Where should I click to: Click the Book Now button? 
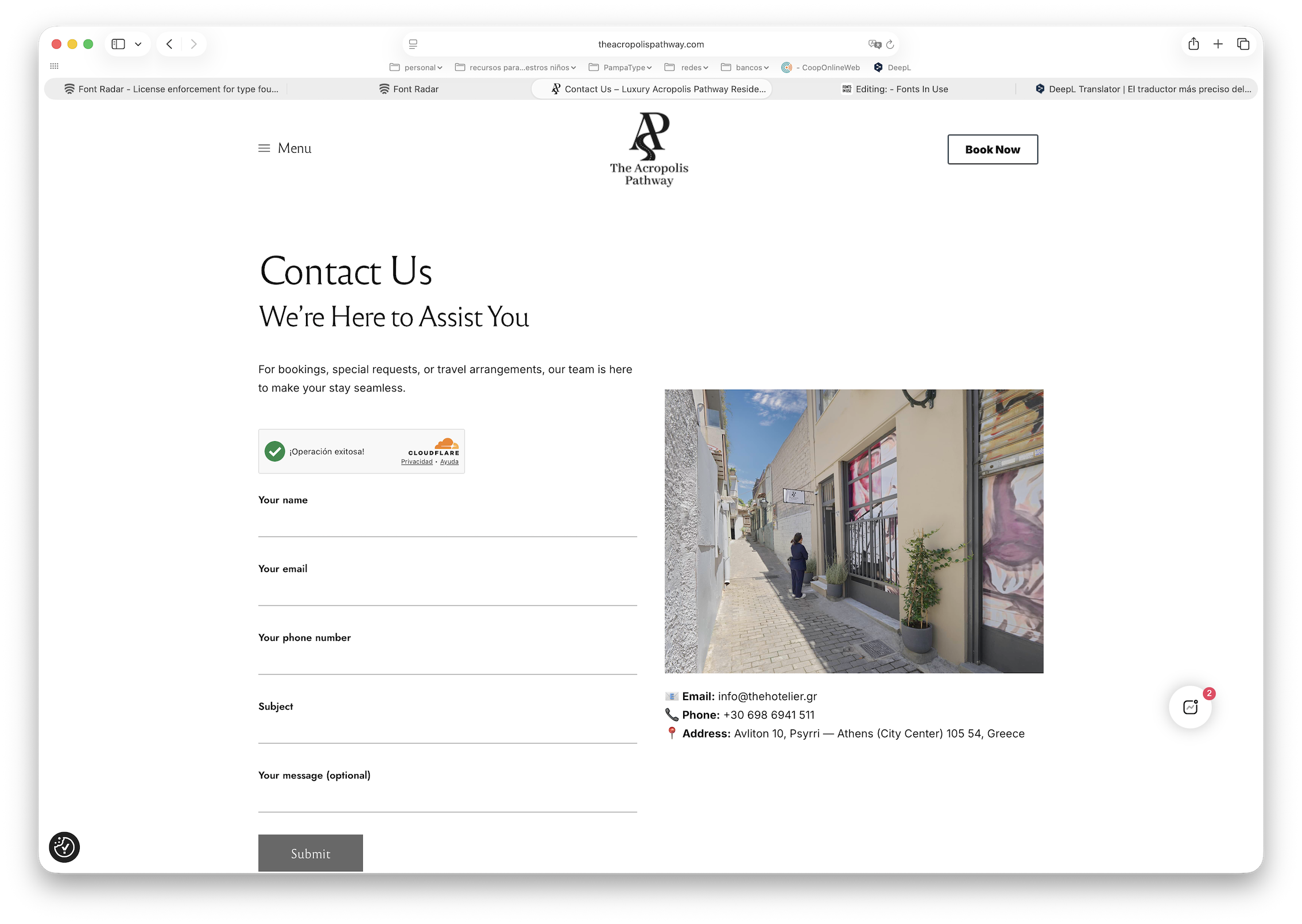pyautogui.click(x=993, y=149)
